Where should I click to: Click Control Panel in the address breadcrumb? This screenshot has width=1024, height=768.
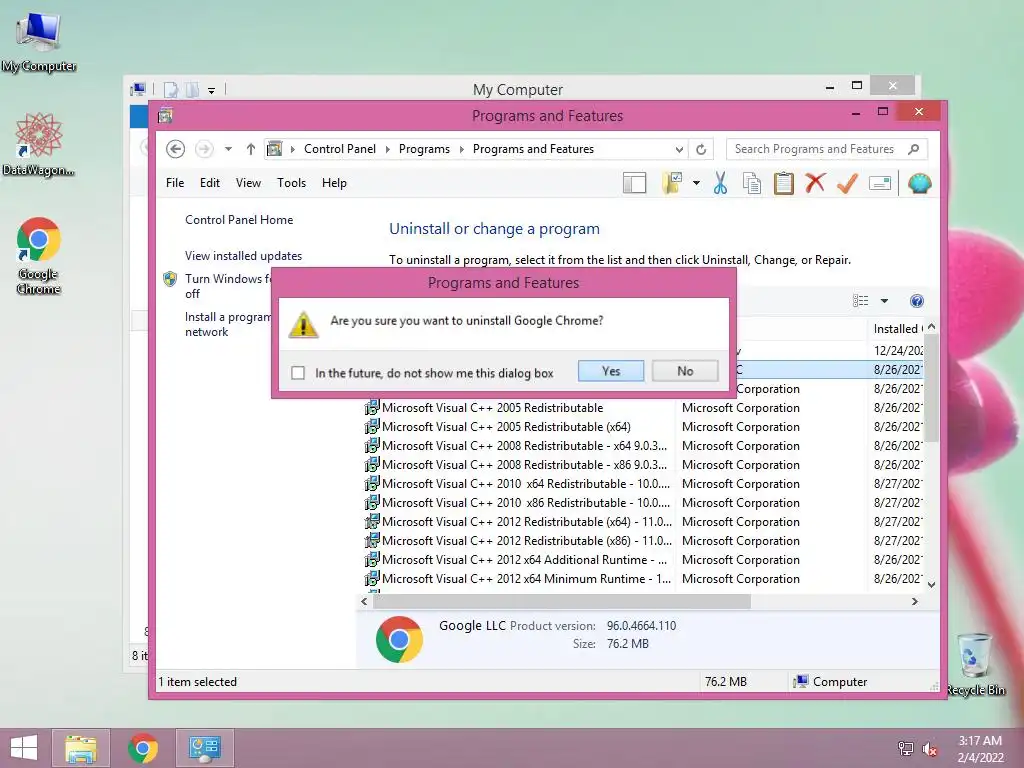tap(340, 149)
